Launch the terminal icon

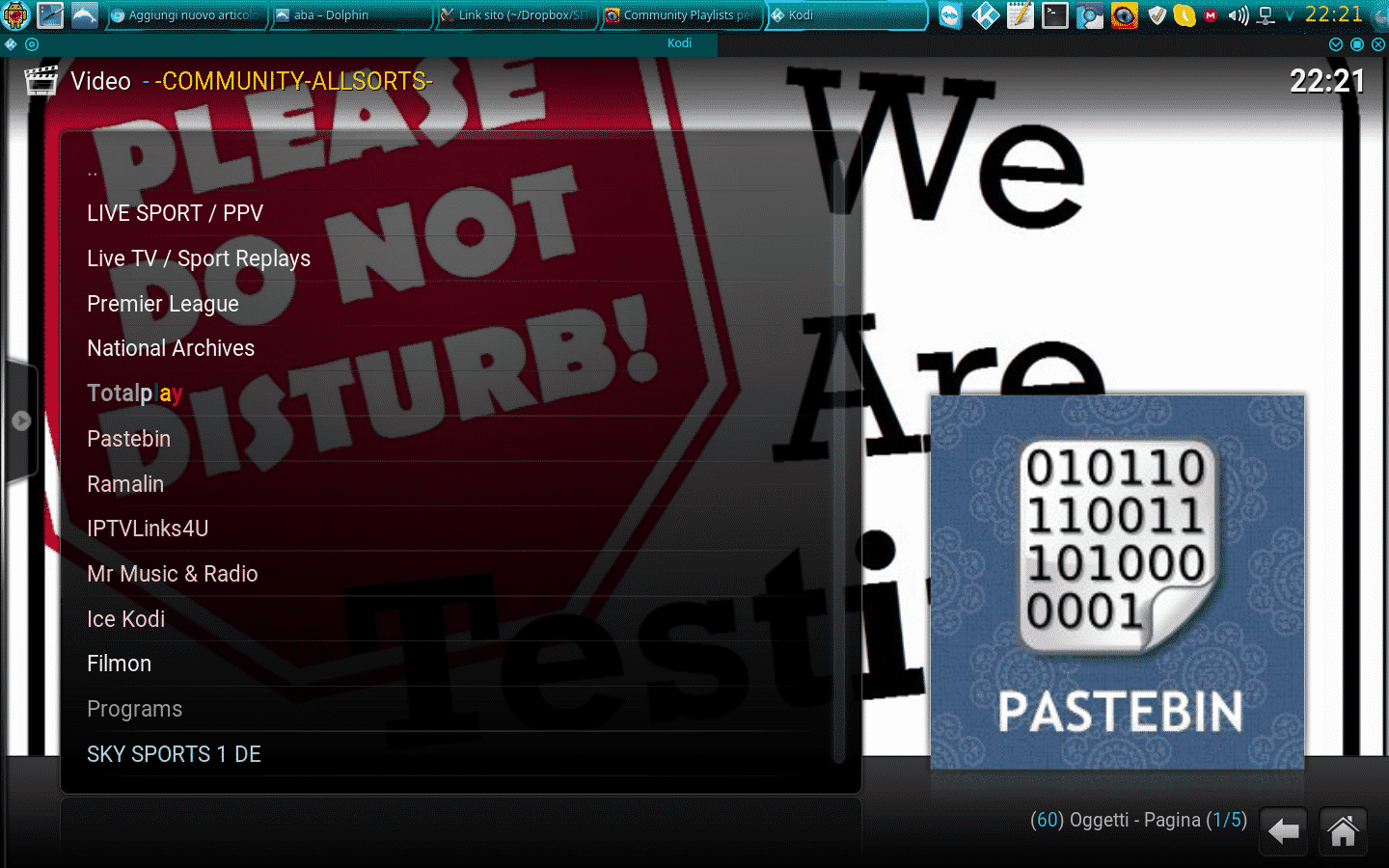tap(1055, 15)
